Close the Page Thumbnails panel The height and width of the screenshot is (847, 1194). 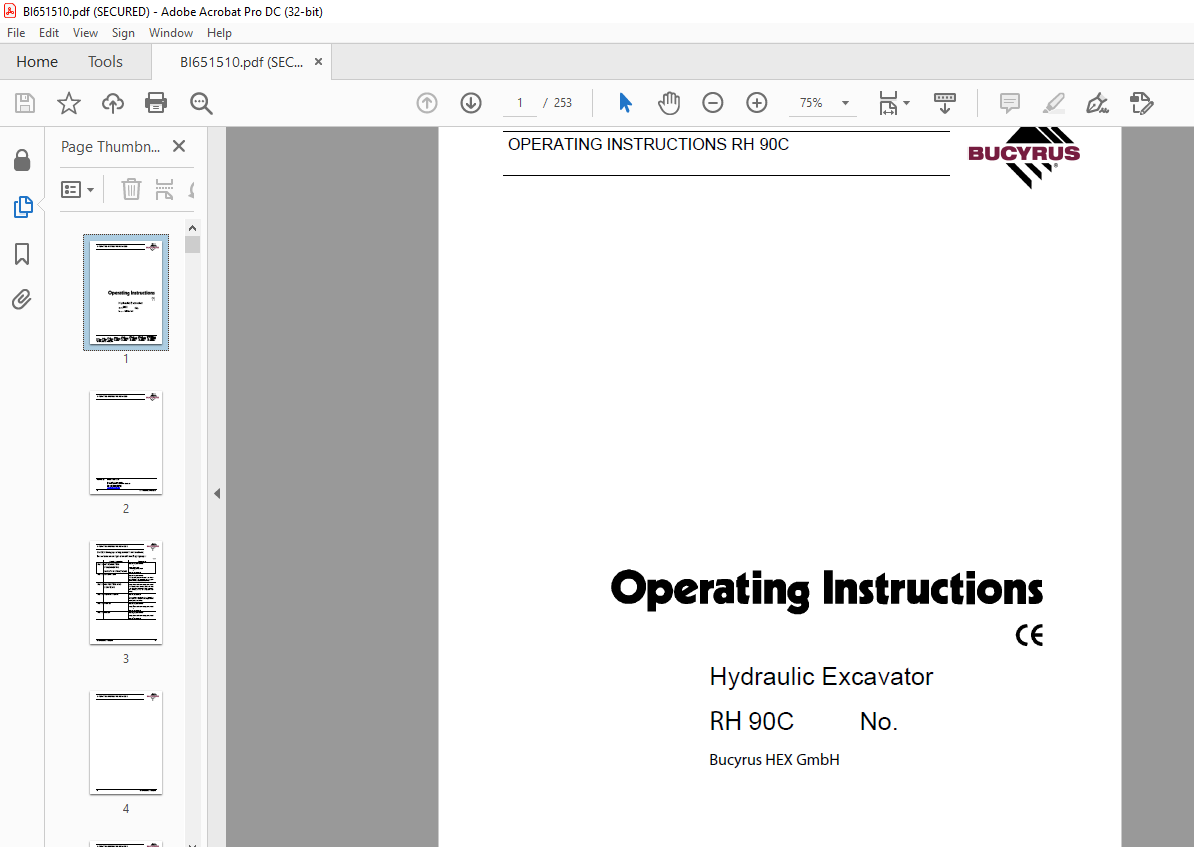pos(179,146)
